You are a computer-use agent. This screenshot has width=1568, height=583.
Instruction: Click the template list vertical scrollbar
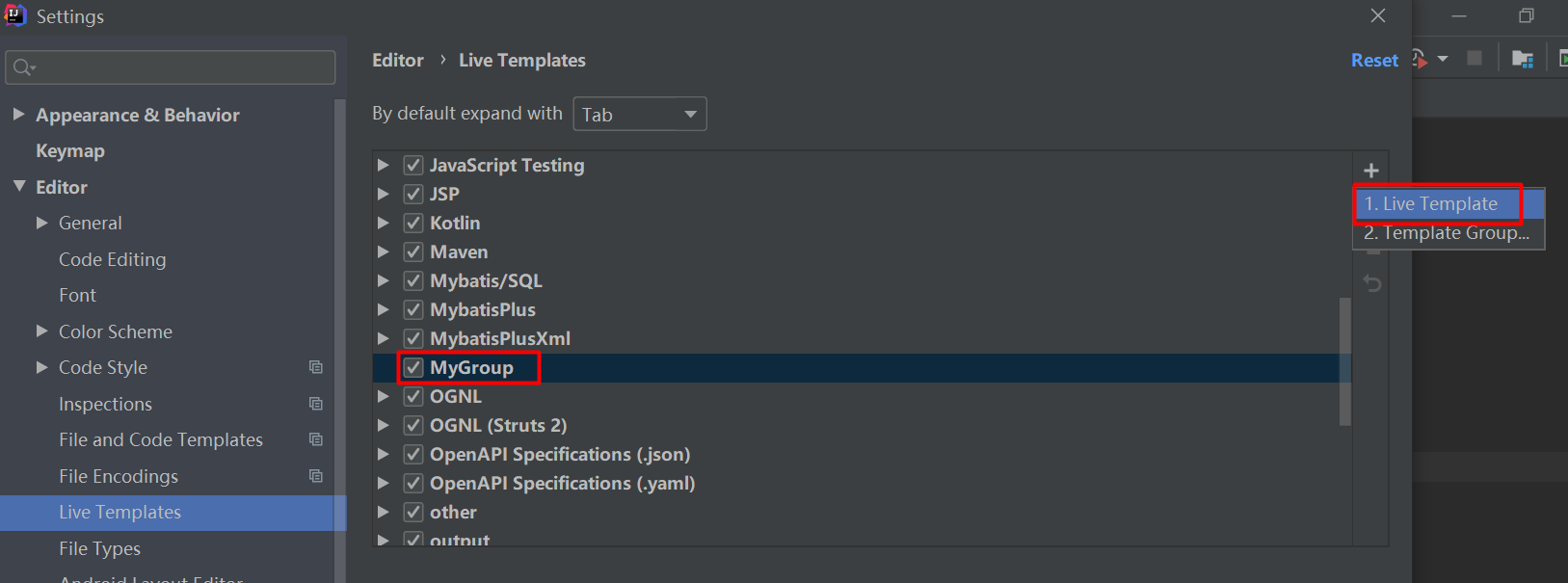(1344, 361)
